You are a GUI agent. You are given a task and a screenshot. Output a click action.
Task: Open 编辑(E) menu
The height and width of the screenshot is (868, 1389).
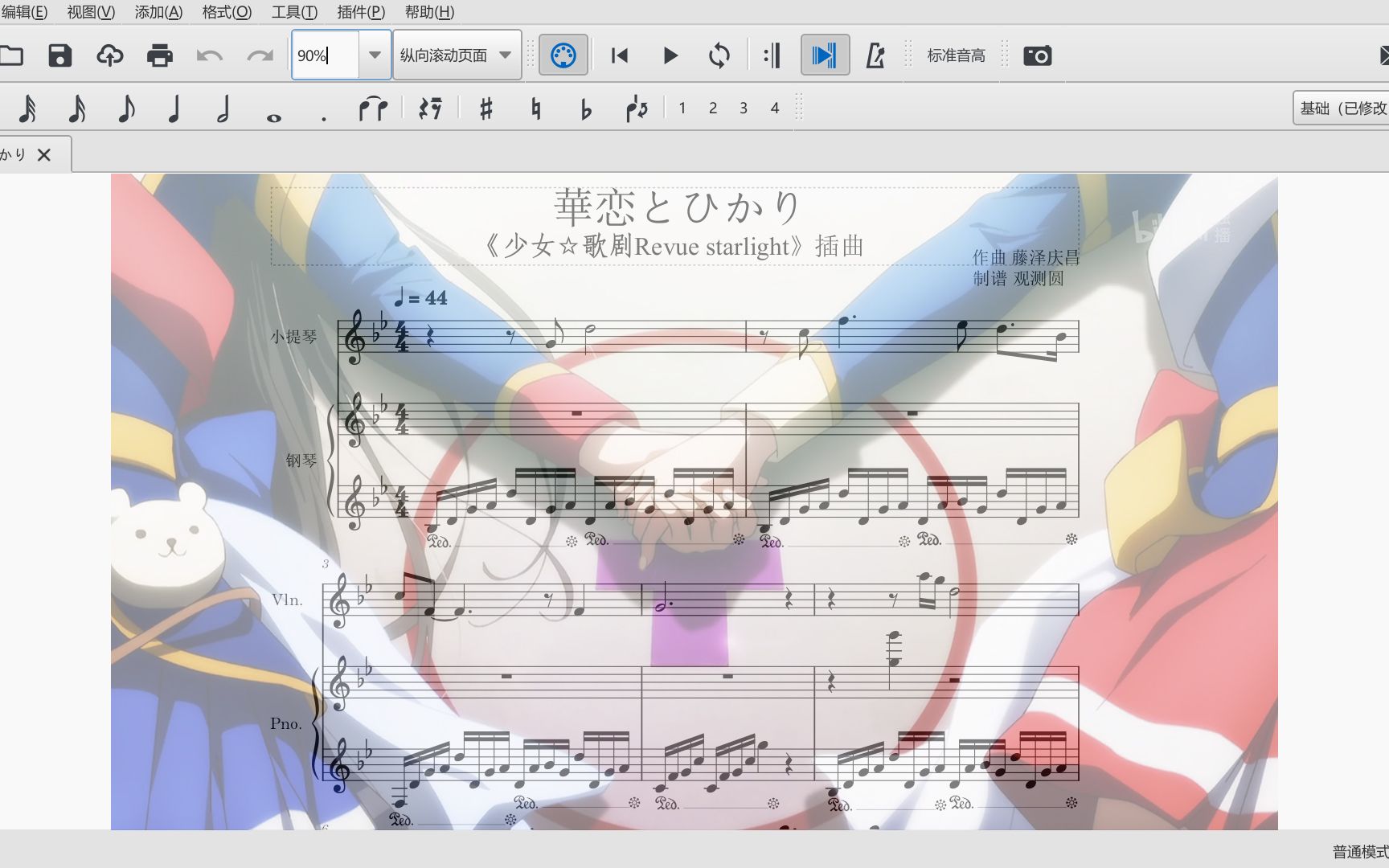pyautogui.click(x=24, y=12)
